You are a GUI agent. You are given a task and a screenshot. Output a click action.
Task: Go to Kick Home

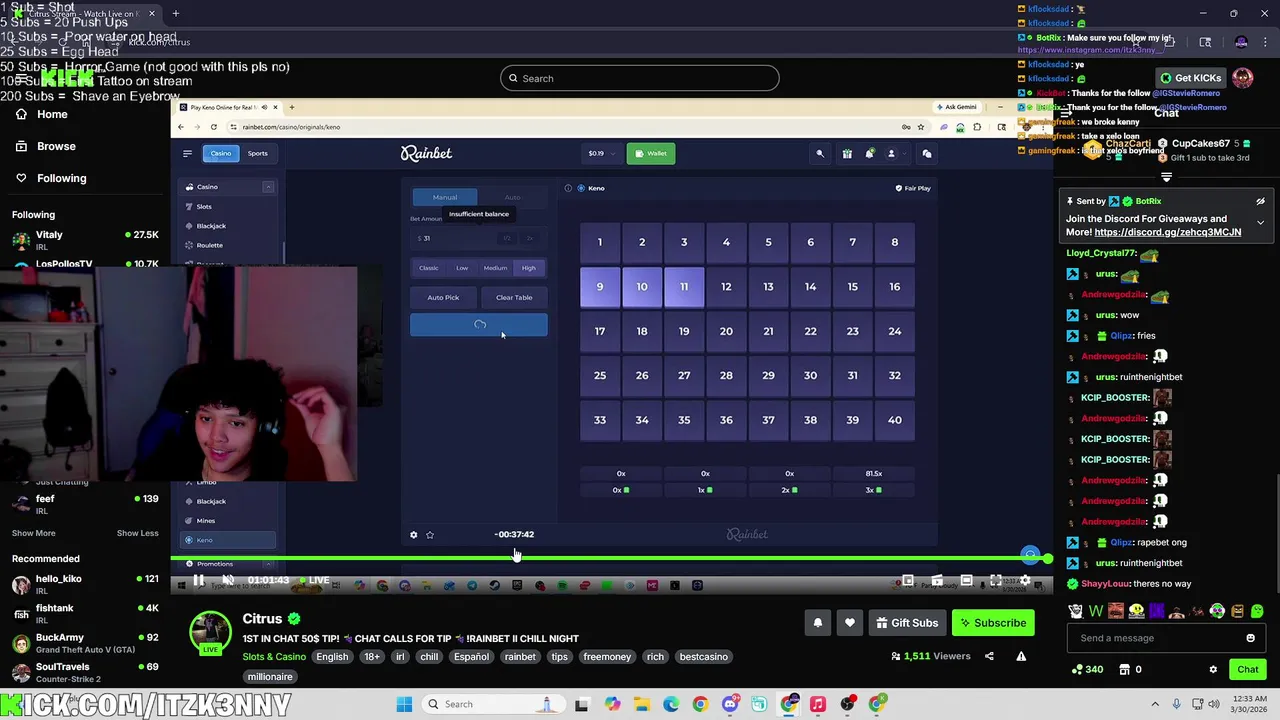52,114
